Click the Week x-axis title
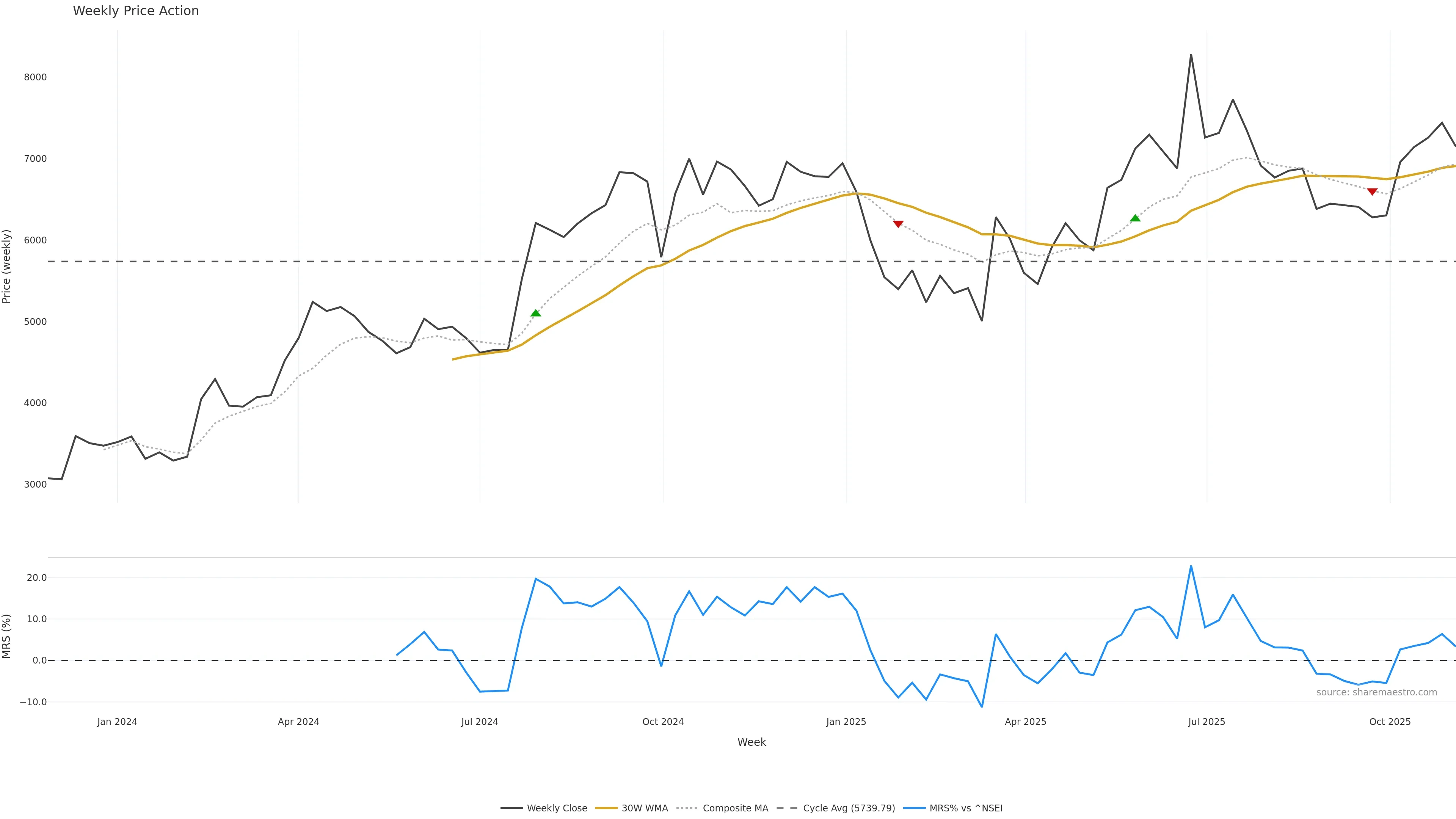The height and width of the screenshot is (819, 1456). (x=751, y=742)
